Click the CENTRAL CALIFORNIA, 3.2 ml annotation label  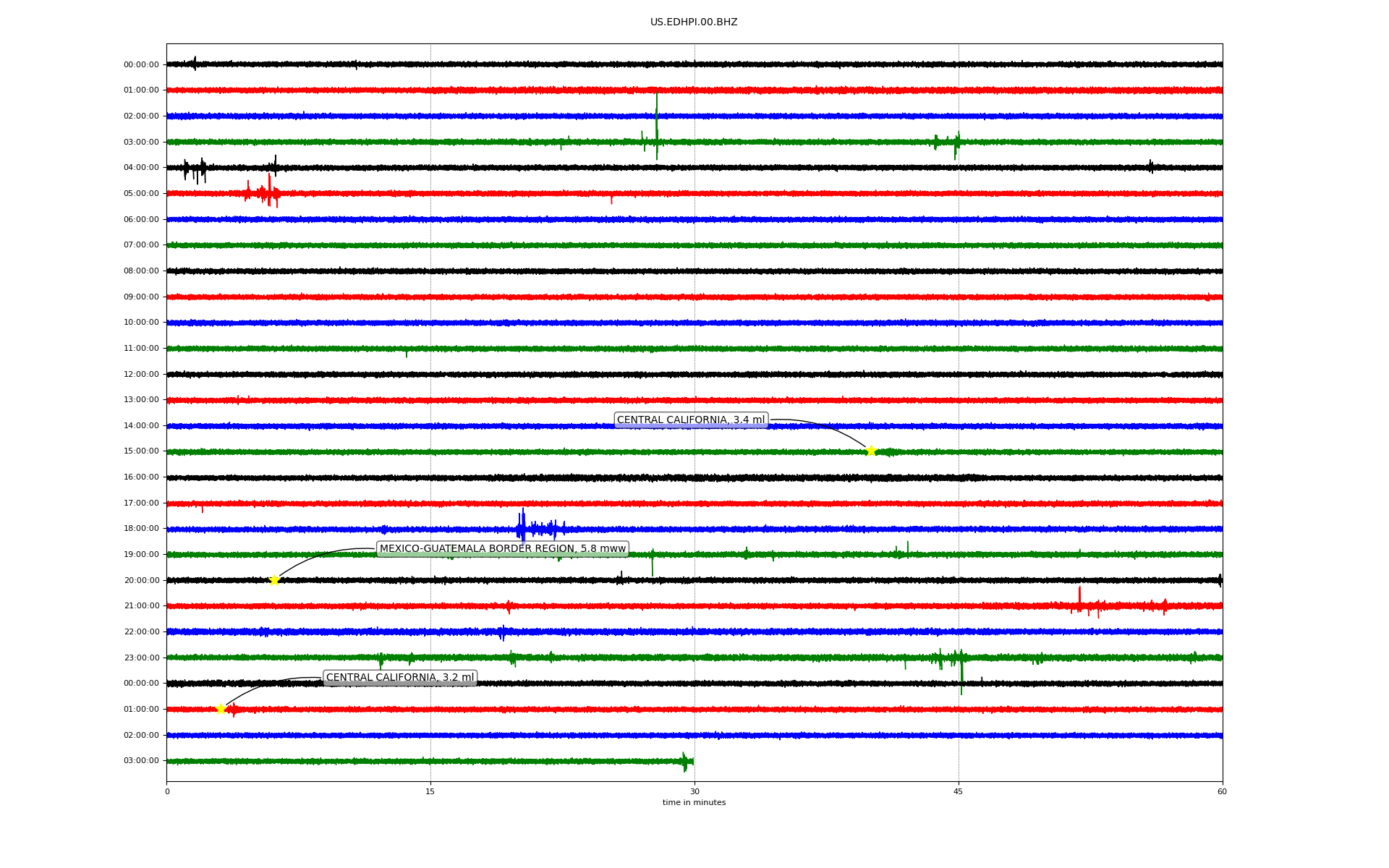click(x=400, y=678)
